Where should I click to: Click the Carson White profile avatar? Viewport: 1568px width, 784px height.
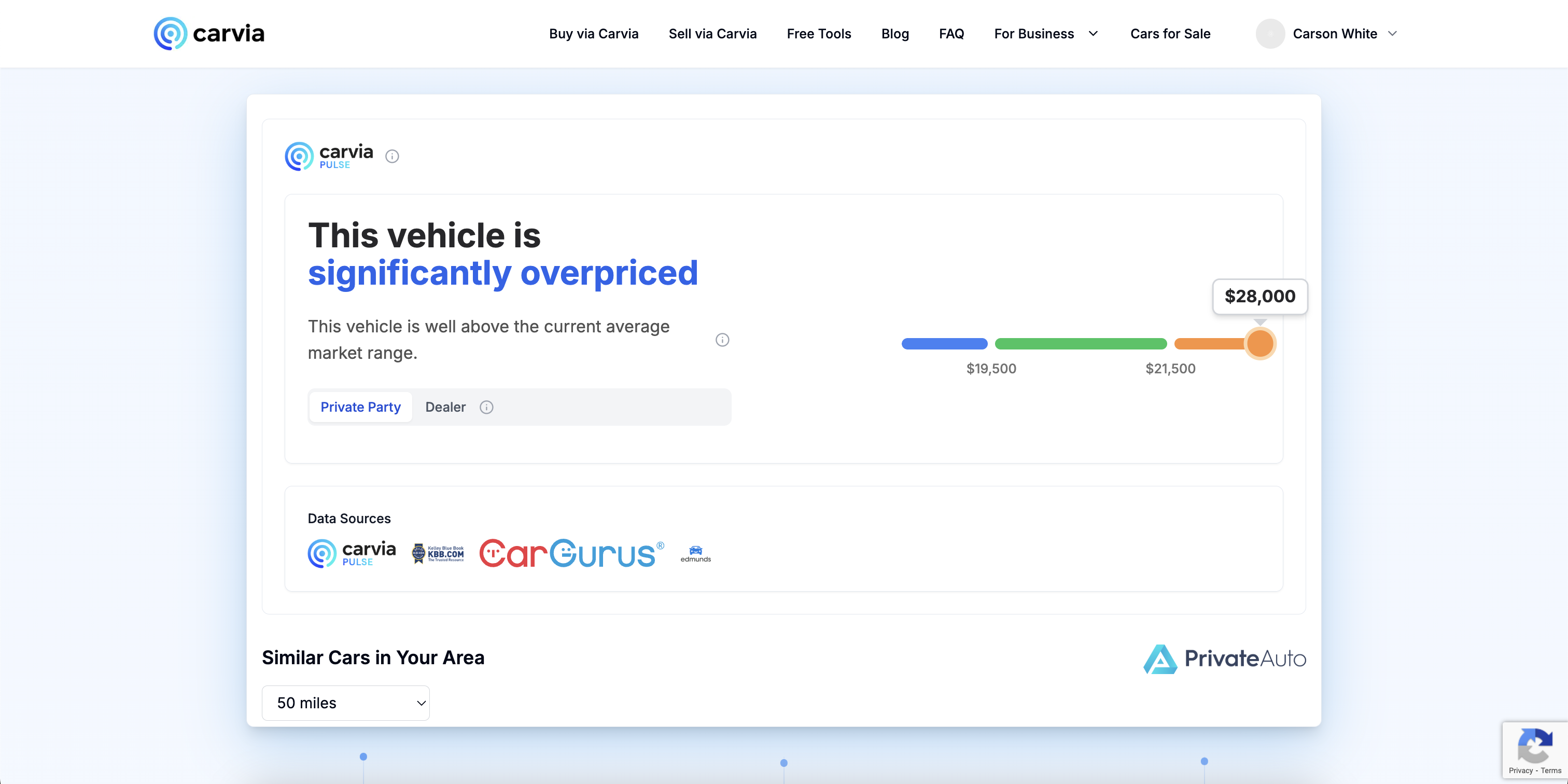pos(1270,34)
